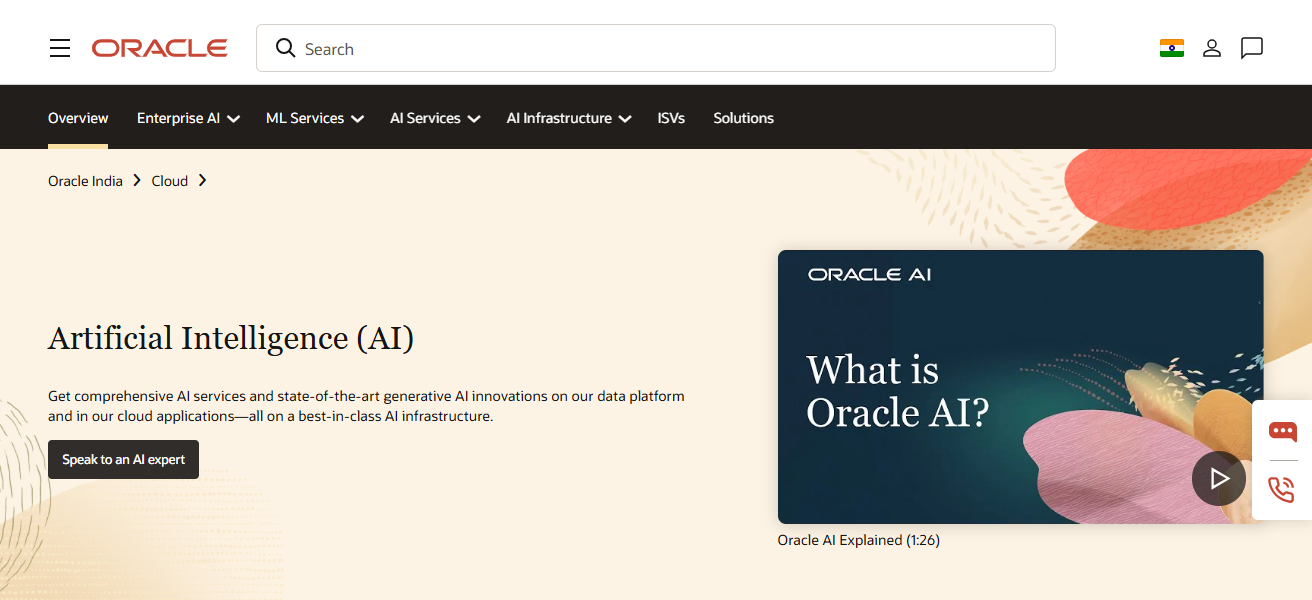1312x600 pixels.
Task: Click the search magnifier icon
Action: click(285, 48)
